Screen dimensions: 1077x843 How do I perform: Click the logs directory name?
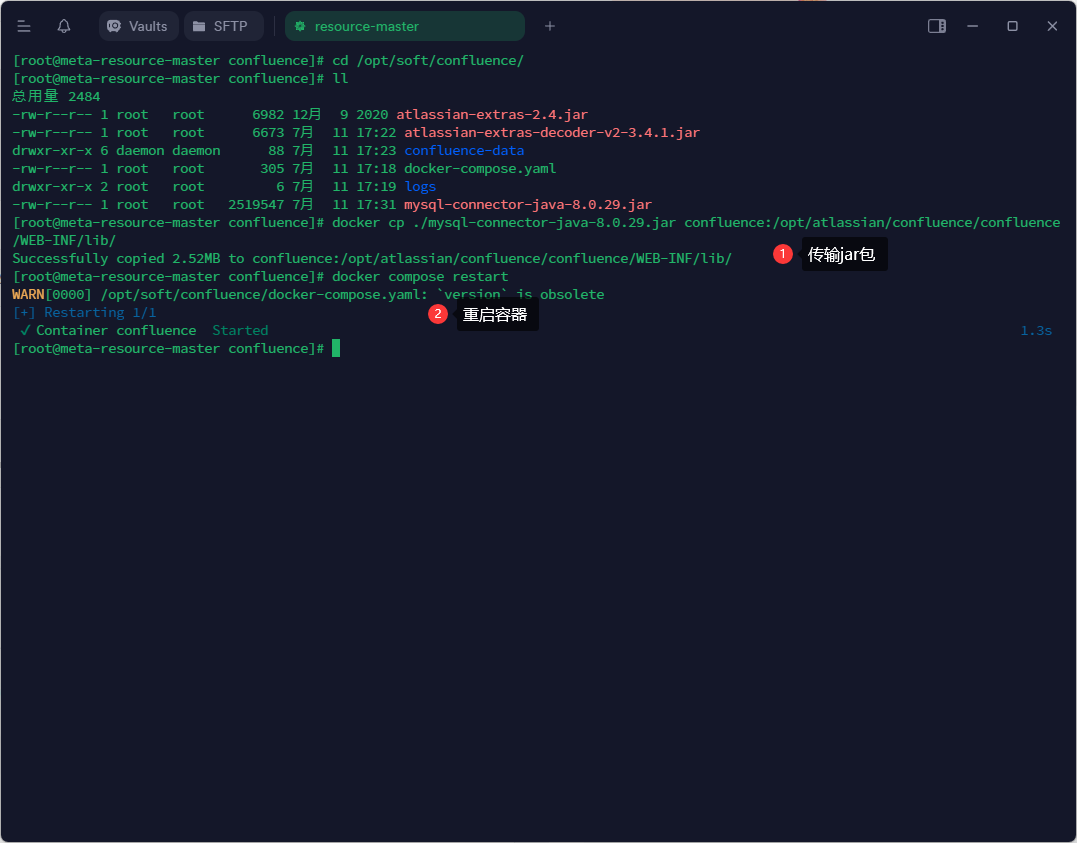420,187
